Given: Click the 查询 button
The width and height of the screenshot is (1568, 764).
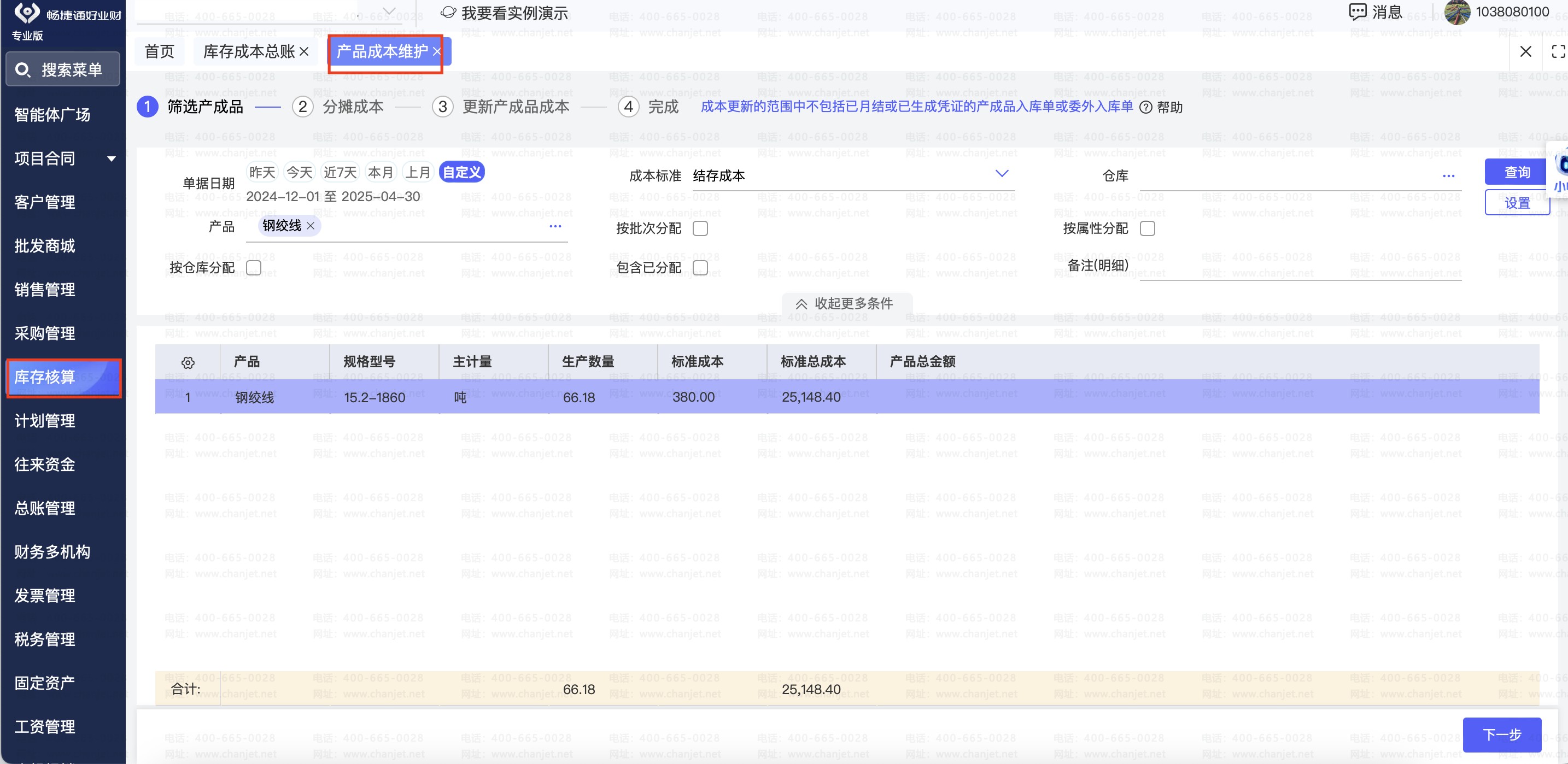Looking at the screenshot, I should pyautogui.click(x=1516, y=172).
